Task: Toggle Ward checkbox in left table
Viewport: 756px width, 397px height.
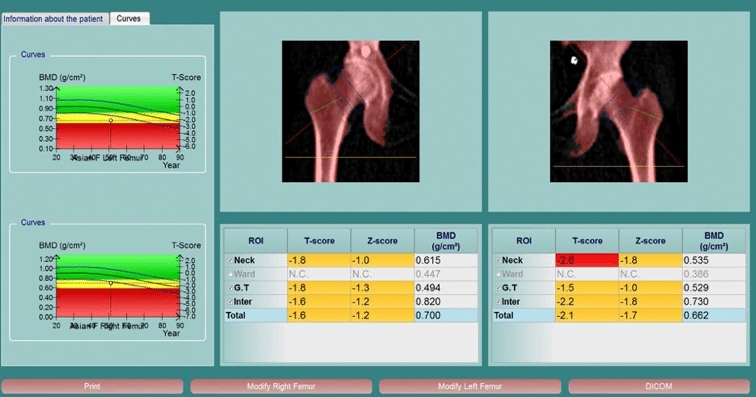Action: [230, 274]
